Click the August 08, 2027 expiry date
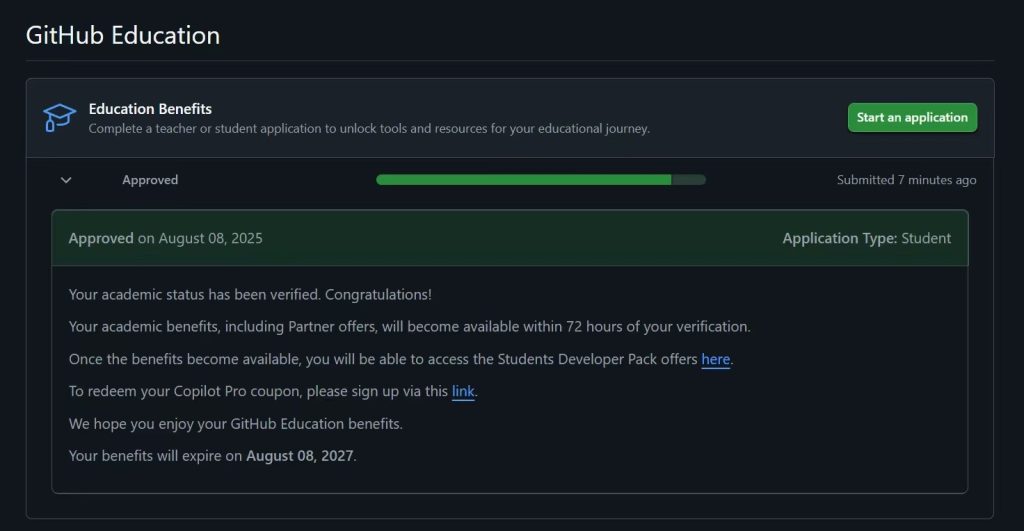 point(300,456)
